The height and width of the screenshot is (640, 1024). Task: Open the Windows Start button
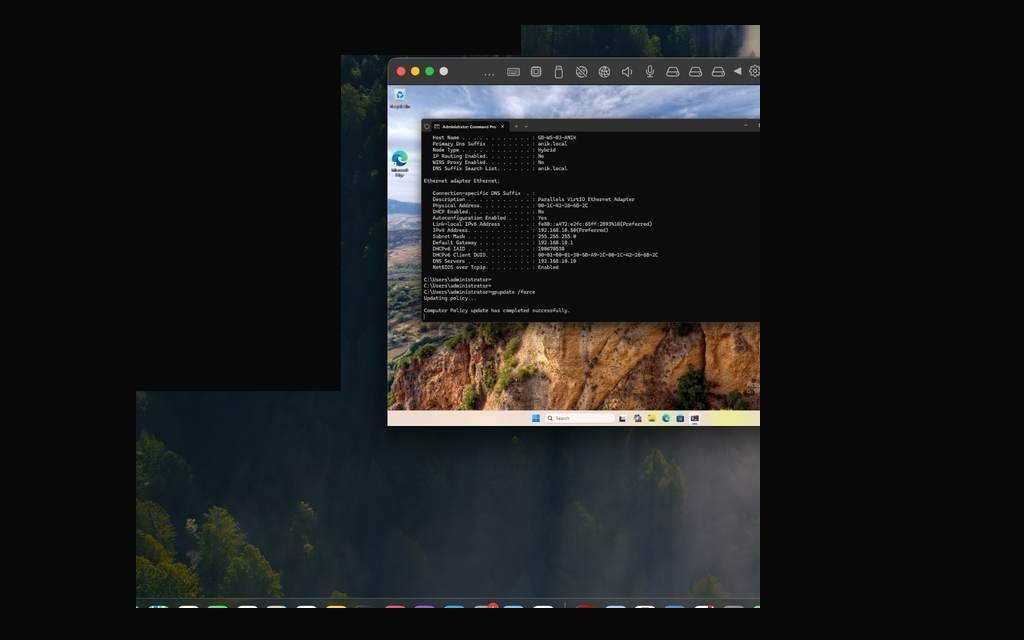536,418
